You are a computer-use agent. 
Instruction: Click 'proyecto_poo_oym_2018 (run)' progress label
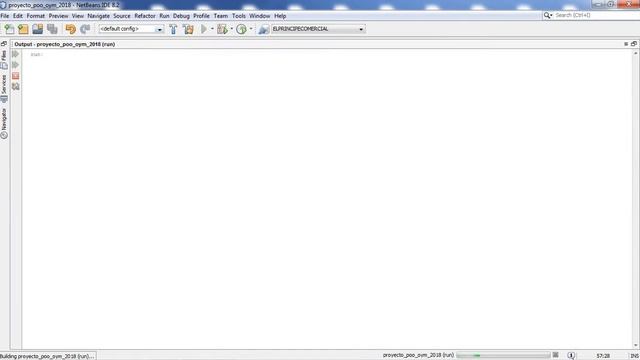tap(418, 355)
